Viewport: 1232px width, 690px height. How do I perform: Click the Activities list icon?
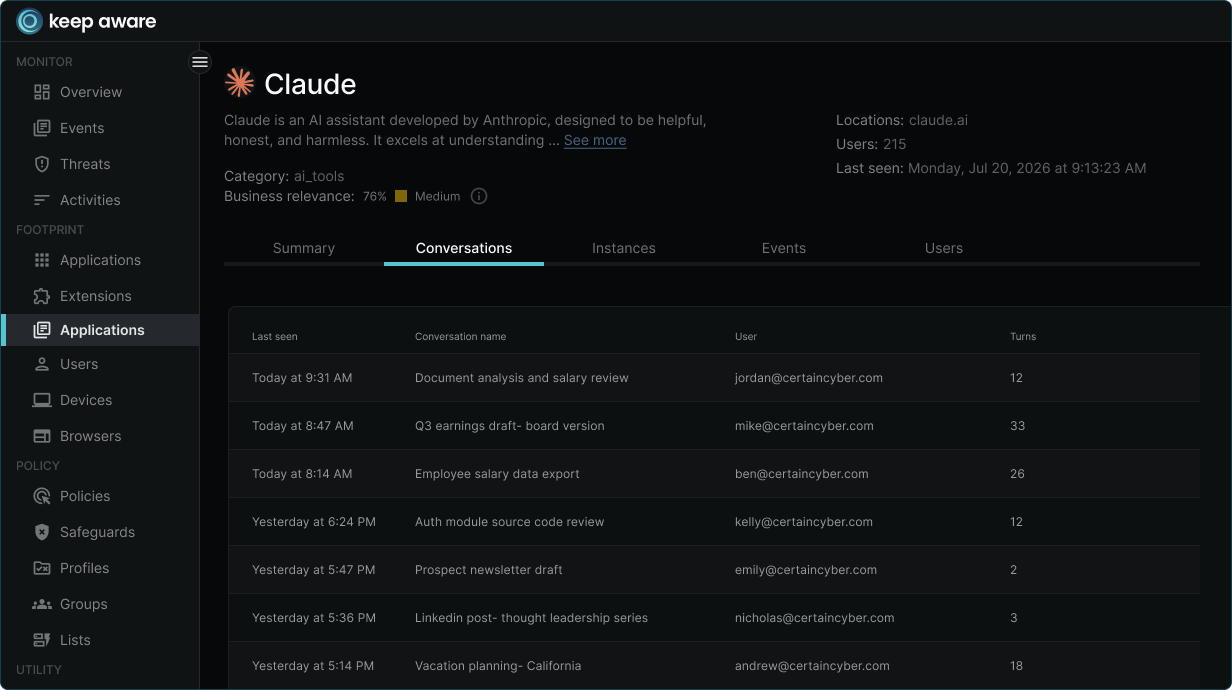(42, 200)
